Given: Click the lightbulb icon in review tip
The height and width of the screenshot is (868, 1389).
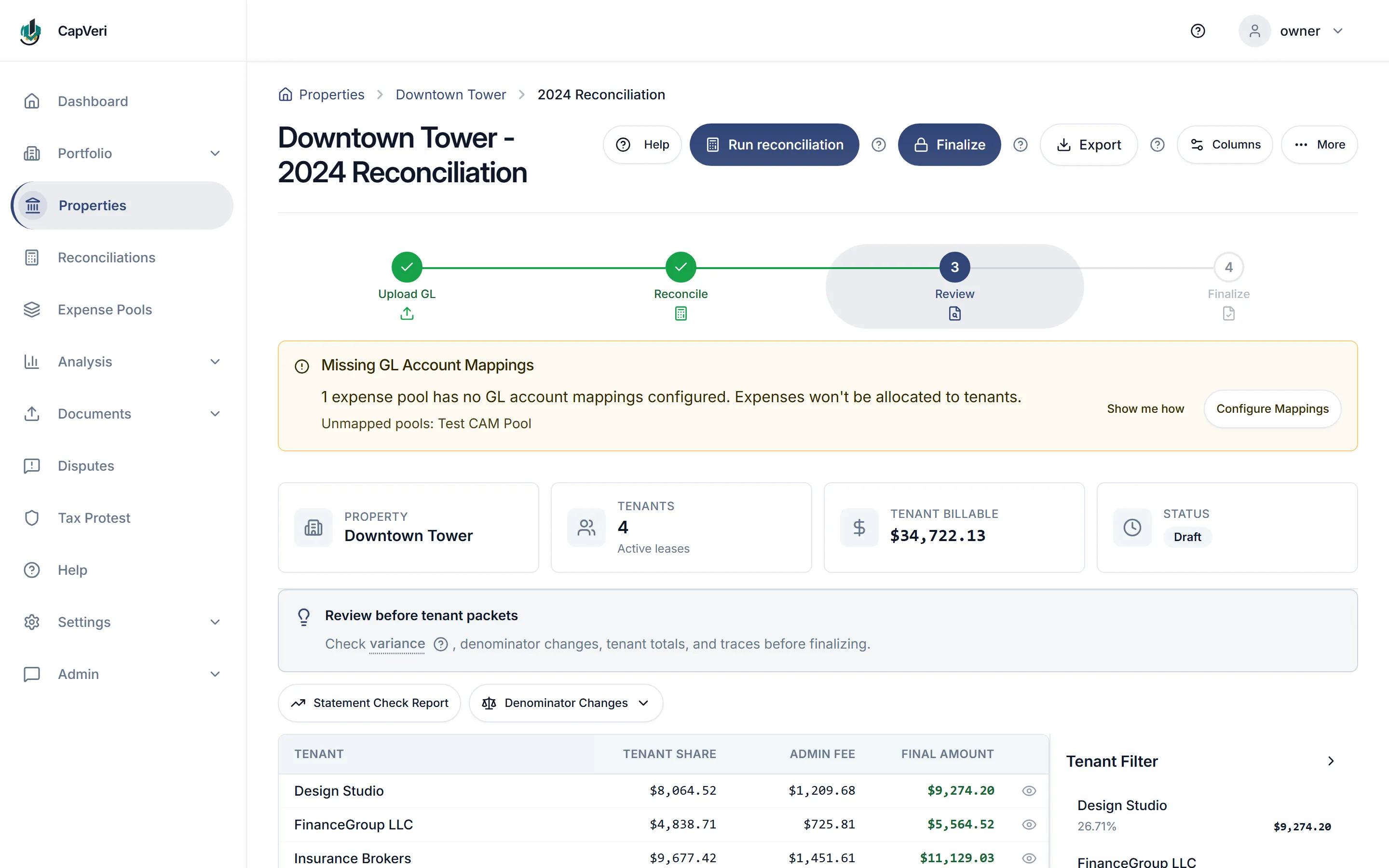Looking at the screenshot, I should point(304,617).
